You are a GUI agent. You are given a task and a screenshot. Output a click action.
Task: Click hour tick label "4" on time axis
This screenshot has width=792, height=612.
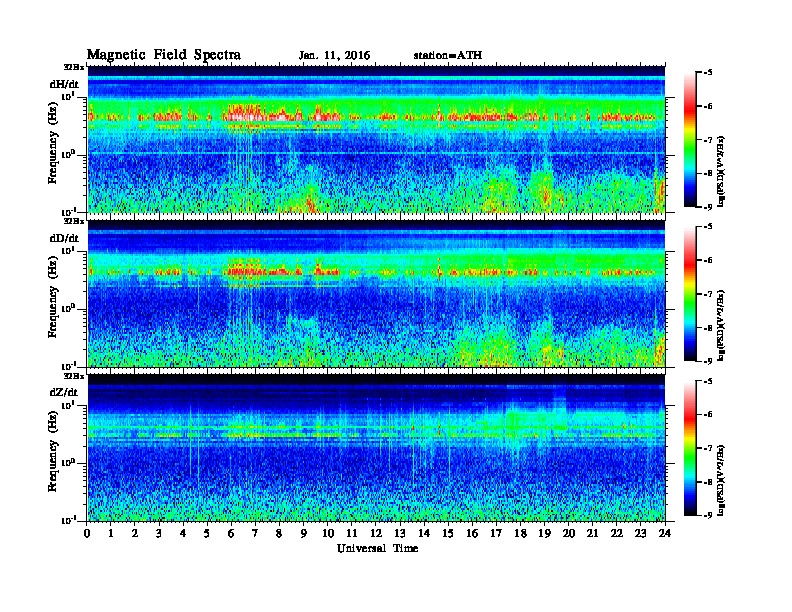pyautogui.click(x=183, y=534)
